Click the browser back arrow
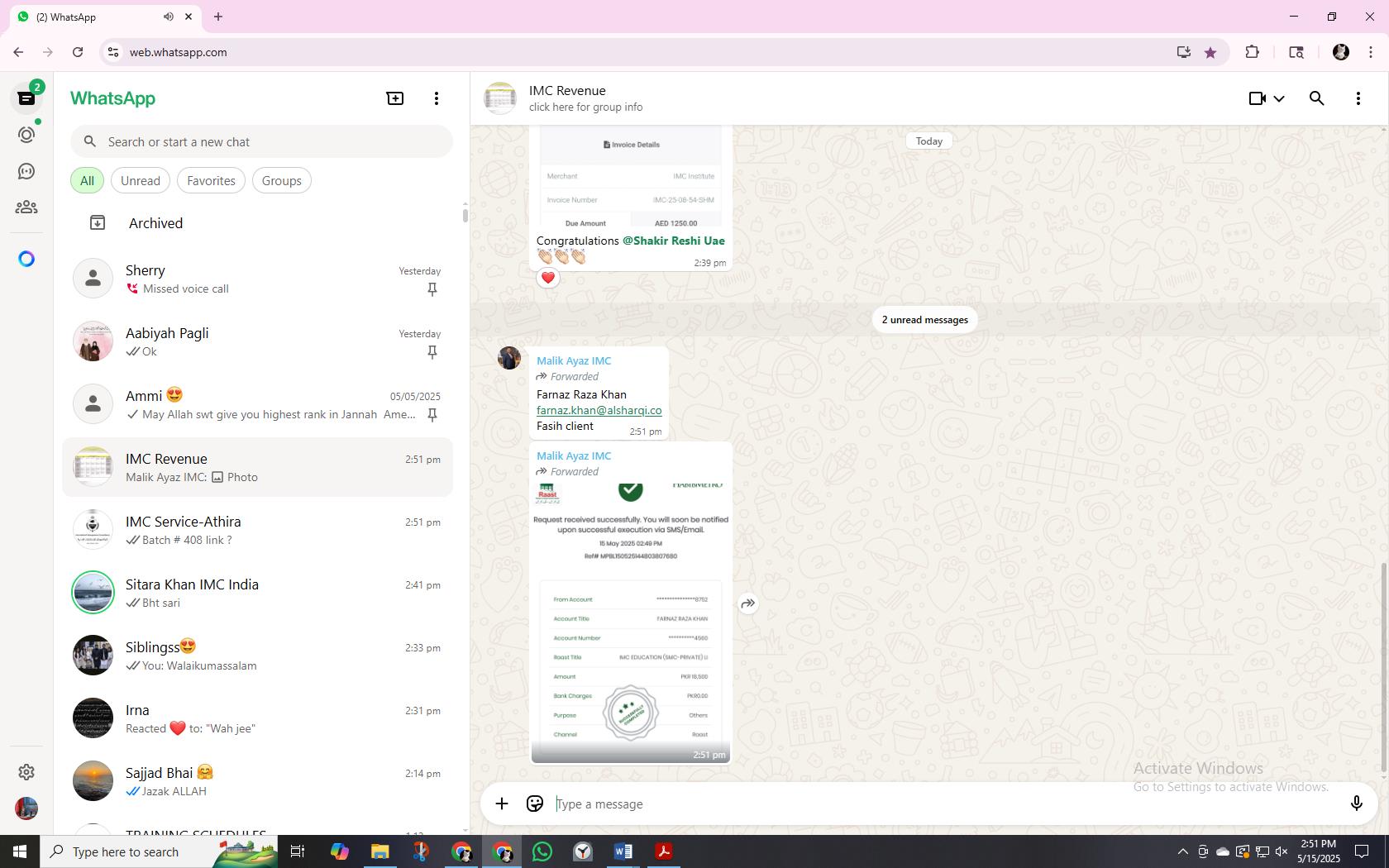Image resolution: width=1389 pixels, height=868 pixels. (x=18, y=52)
